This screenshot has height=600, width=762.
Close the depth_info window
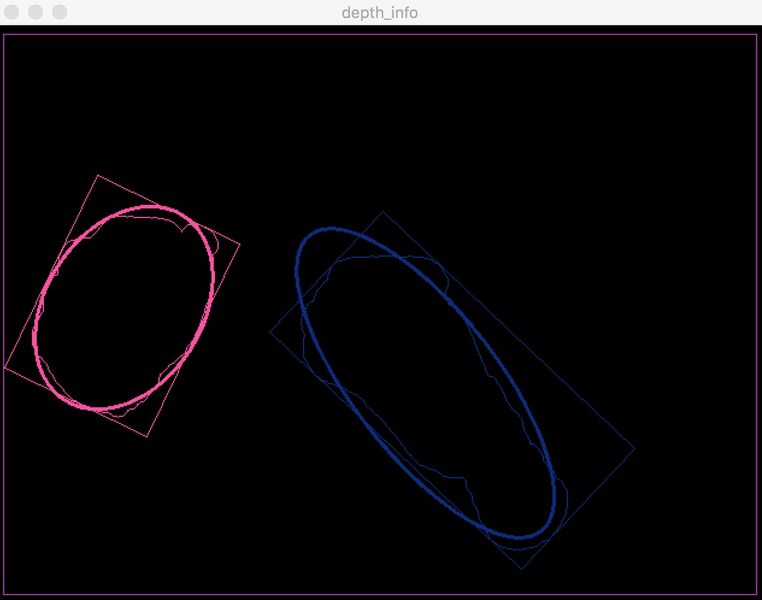pyautogui.click(x=12, y=12)
